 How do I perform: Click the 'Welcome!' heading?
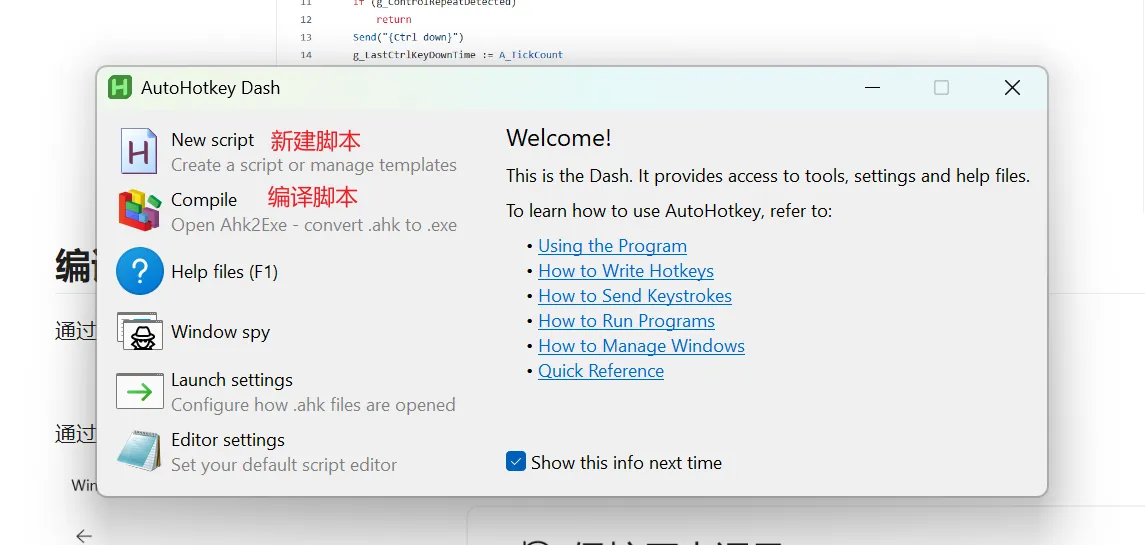(x=559, y=138)
